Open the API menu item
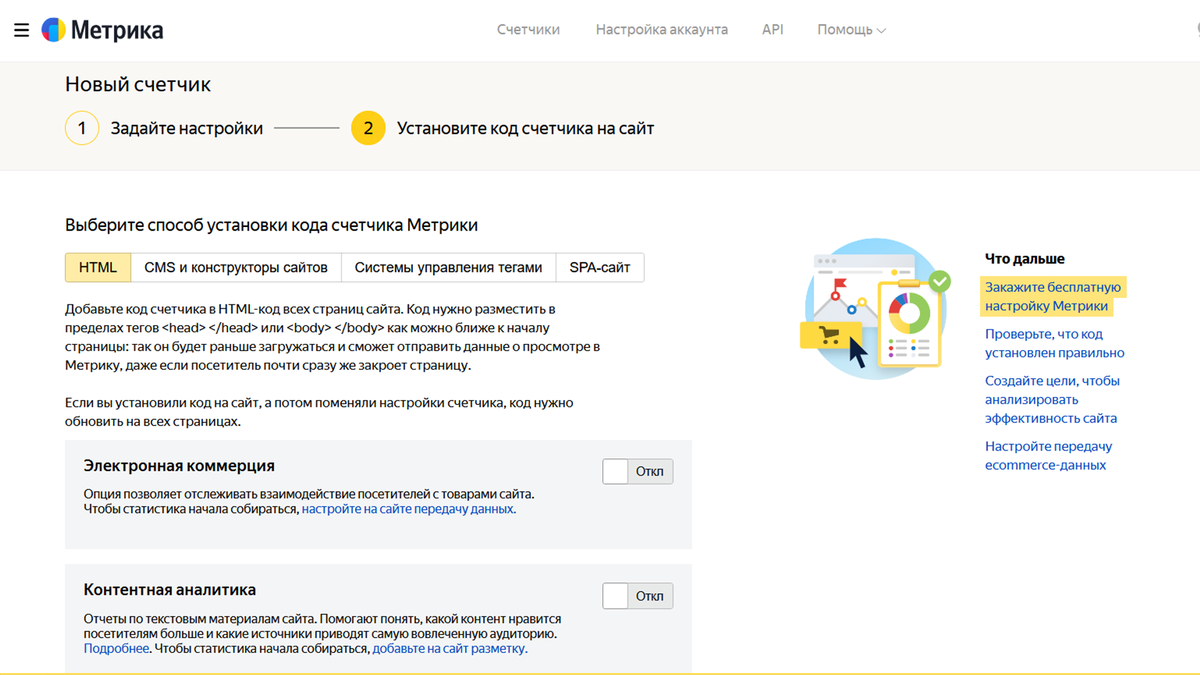The height and width of the screenshot is (675, 1200). [x=772, y=30]
